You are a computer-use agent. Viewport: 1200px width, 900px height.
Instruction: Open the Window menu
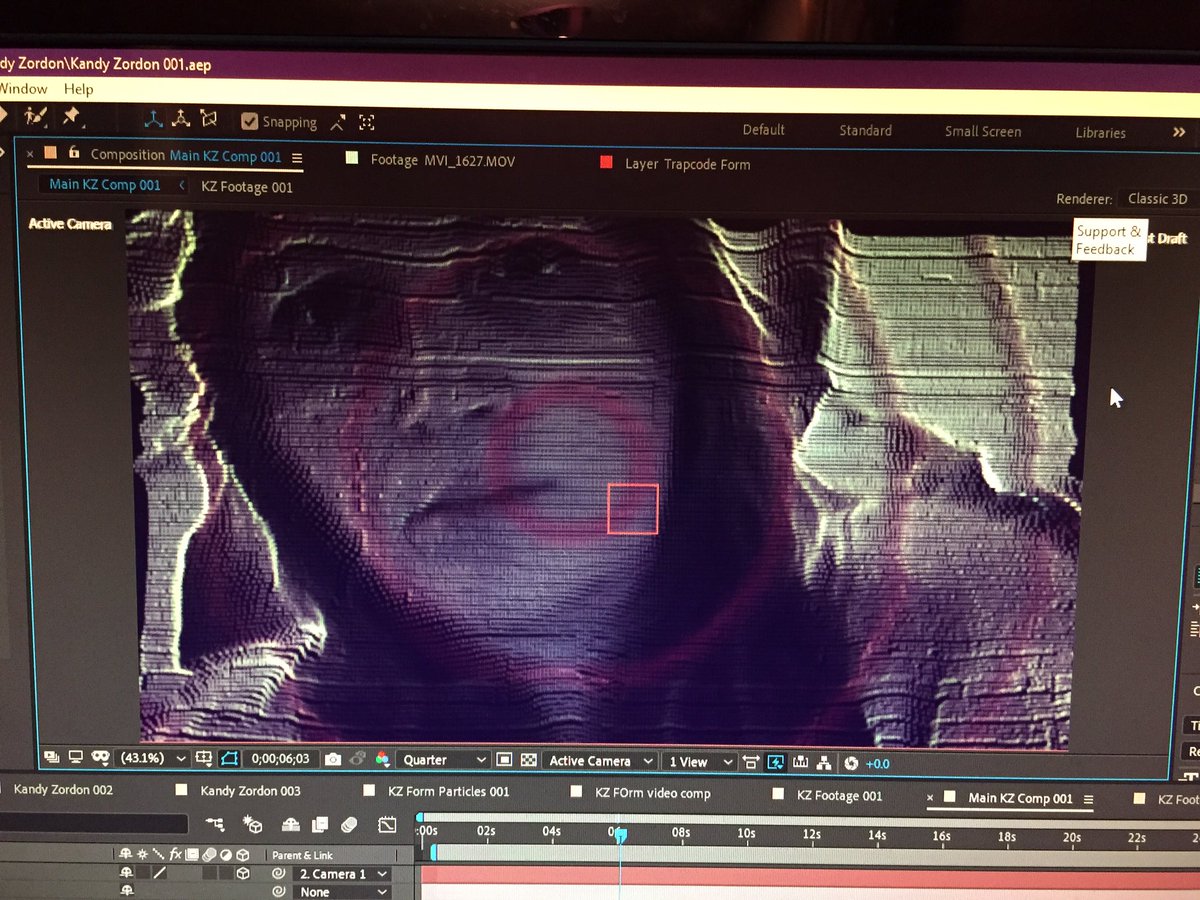22,89
